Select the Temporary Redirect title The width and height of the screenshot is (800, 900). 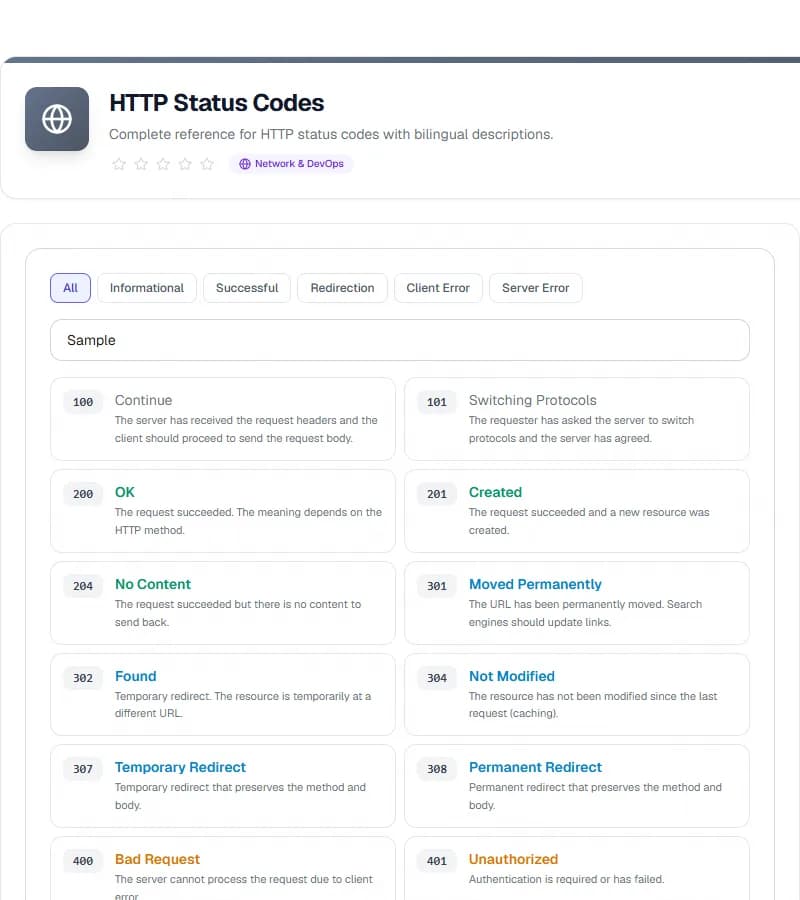(x=180, y=767)
